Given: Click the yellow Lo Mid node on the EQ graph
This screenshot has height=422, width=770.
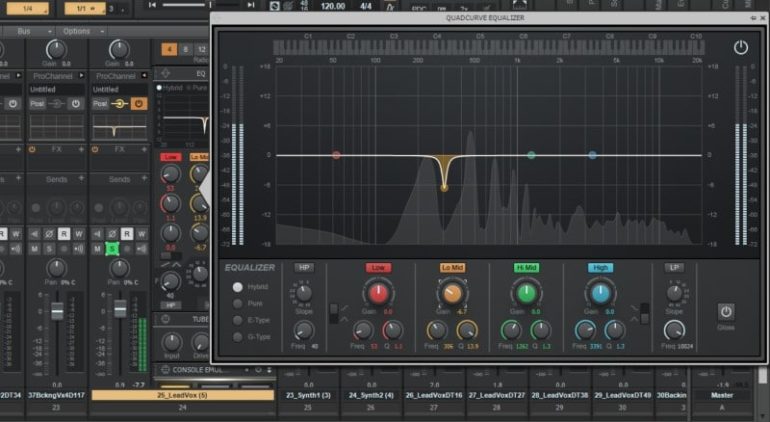Looking at the screenshot, I should 444,186.
